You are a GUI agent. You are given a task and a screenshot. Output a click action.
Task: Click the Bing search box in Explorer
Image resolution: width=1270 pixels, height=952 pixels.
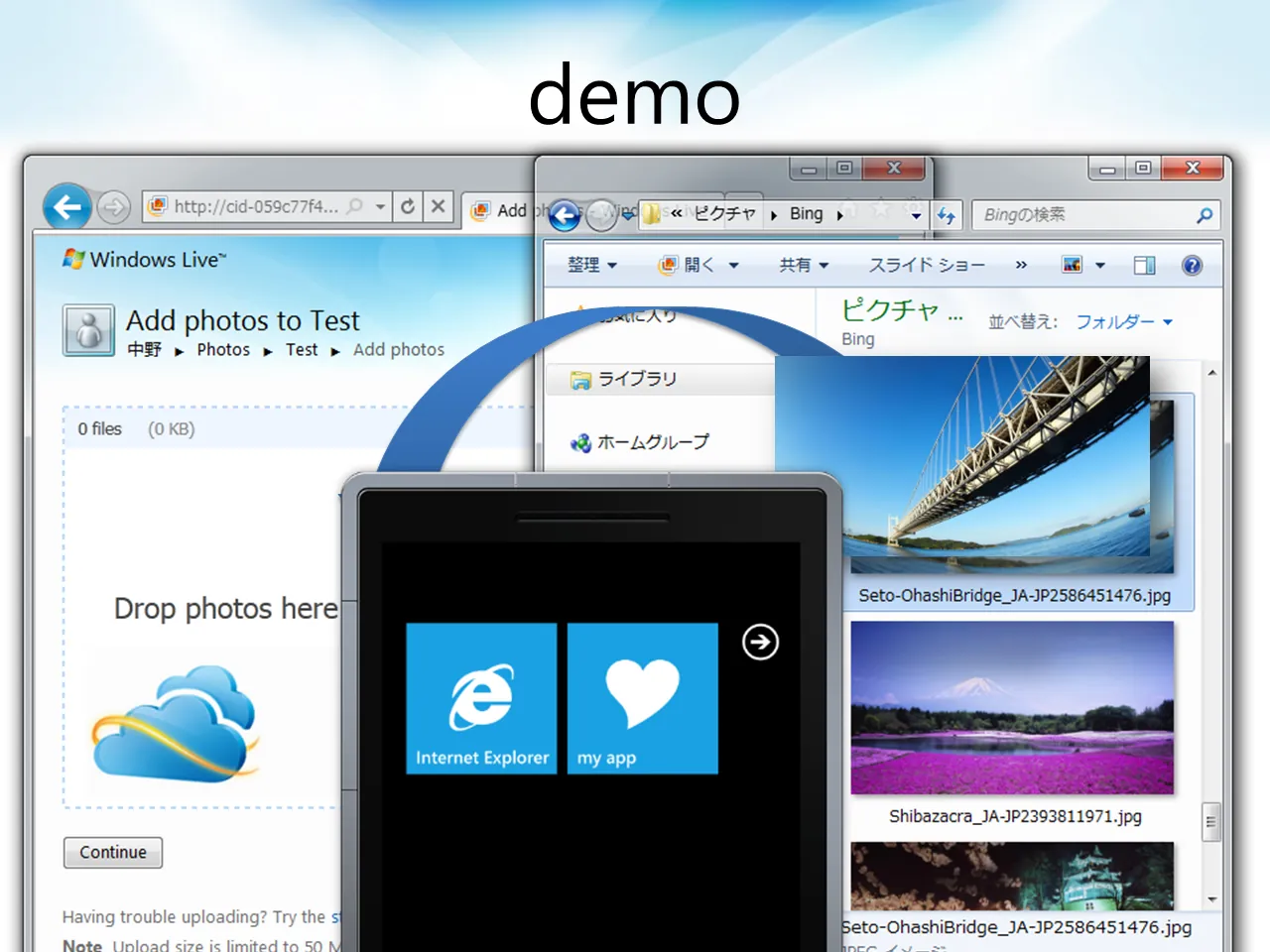pos(1083,215)
